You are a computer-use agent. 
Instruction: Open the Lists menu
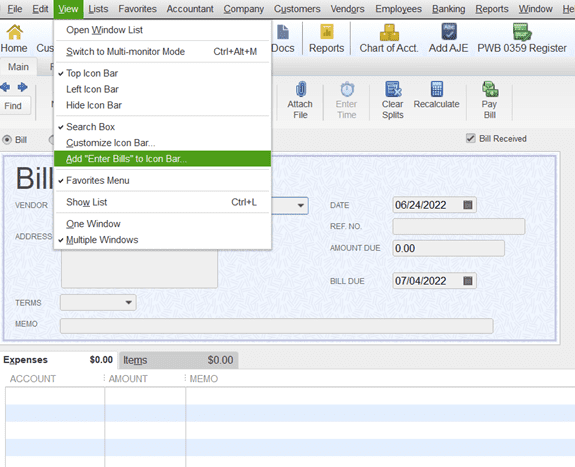coord(98,9)
